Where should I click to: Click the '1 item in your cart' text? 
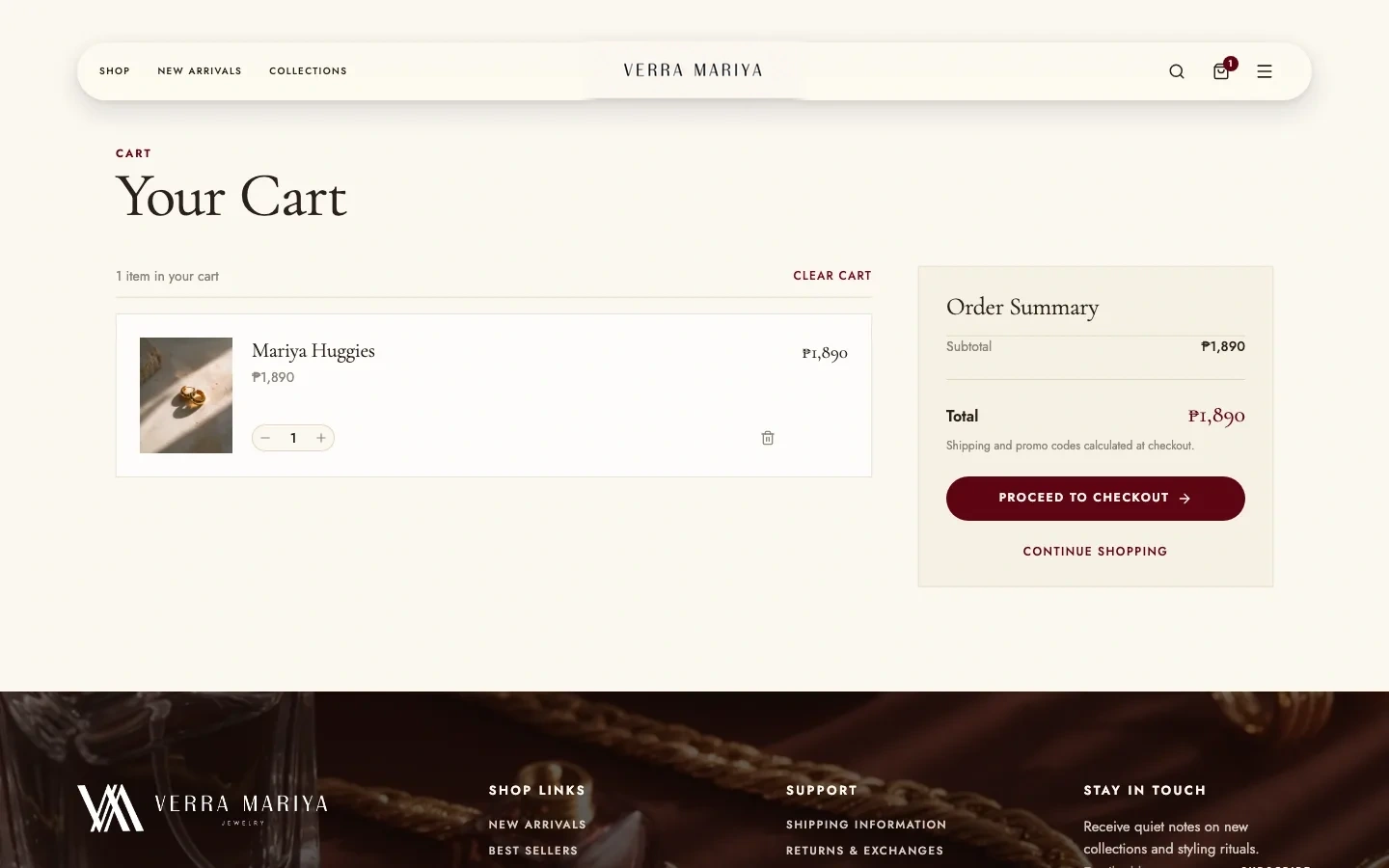click(x=167, y=277)
